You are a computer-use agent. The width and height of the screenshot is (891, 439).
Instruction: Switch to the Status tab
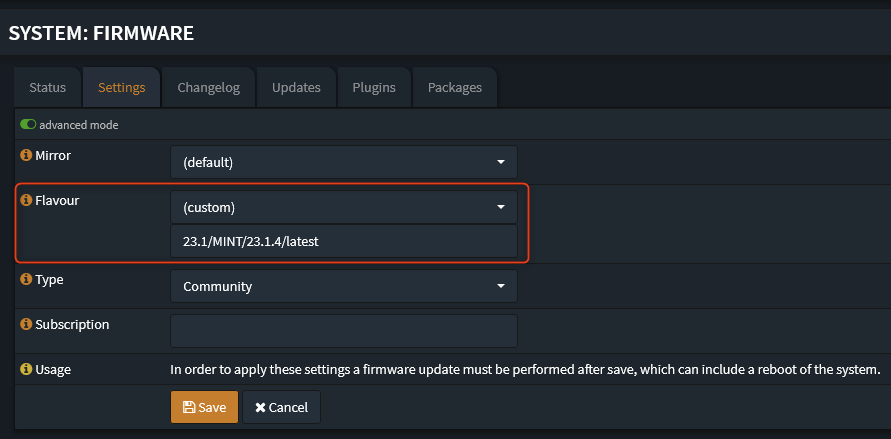(x=47, y=88)
